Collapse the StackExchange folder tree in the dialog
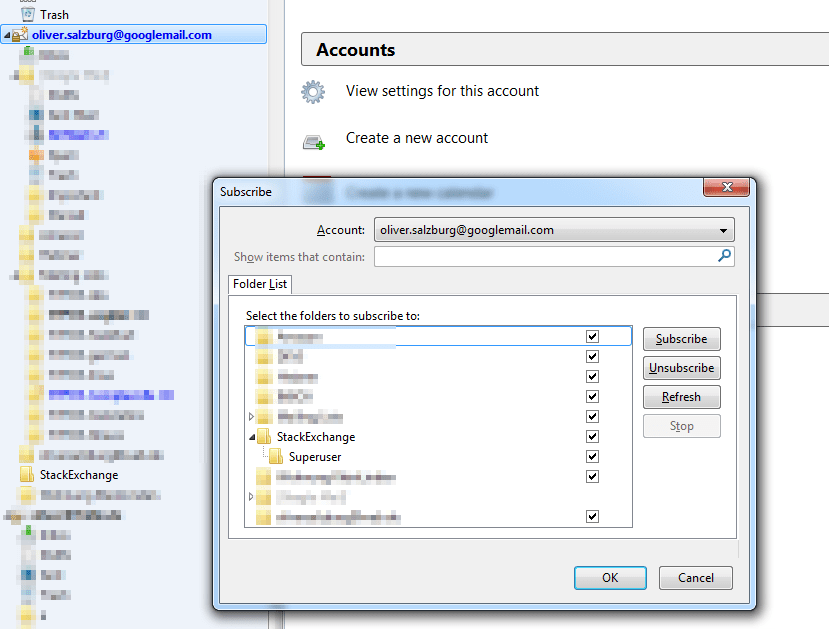 250,436
